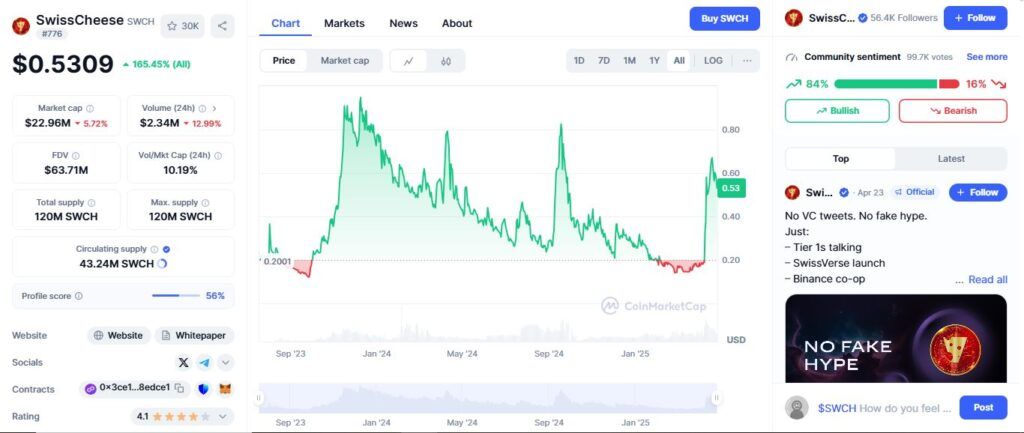Expand more Socials chevron

pos(225,362)
